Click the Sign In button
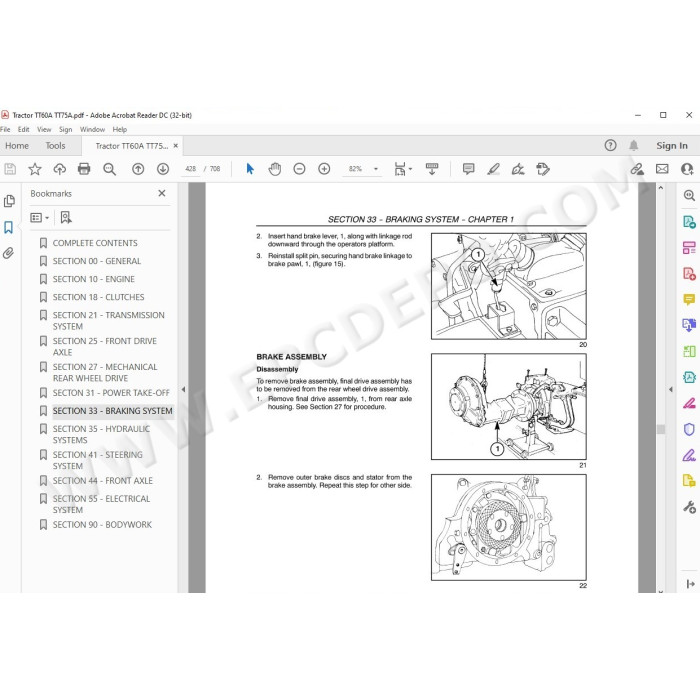Viewport: 700px width, 700px height. point(671,146)
